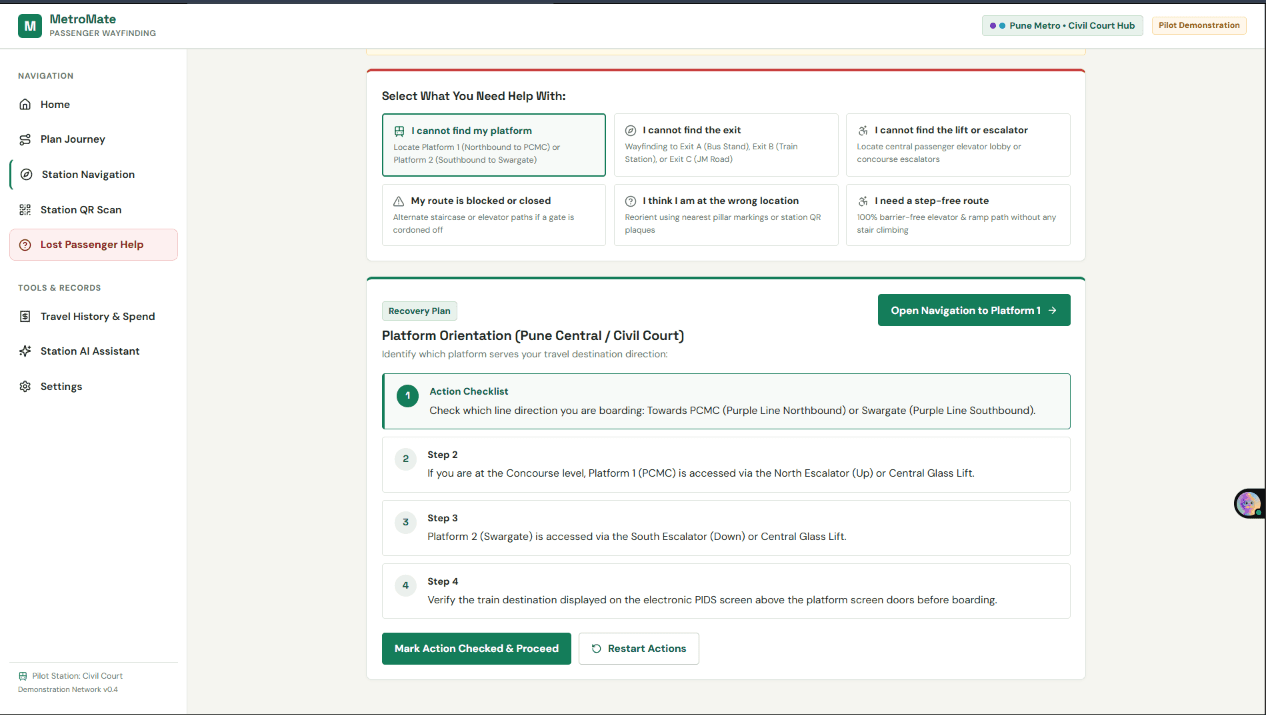Screen dimensions: 1266x715
Task: Click question icon on wrong location card
Action: (631, 201)
